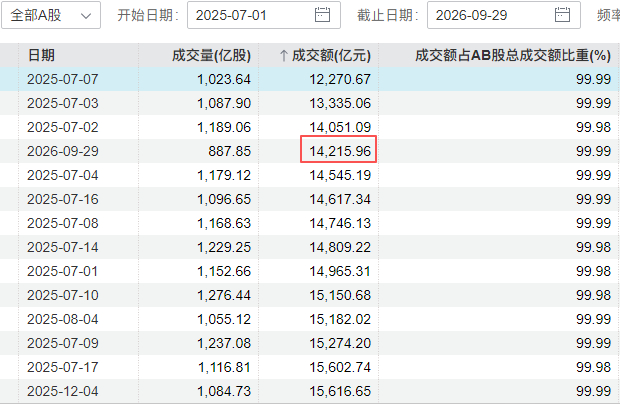Select the 2025-07-16 date row

point(310,199)
